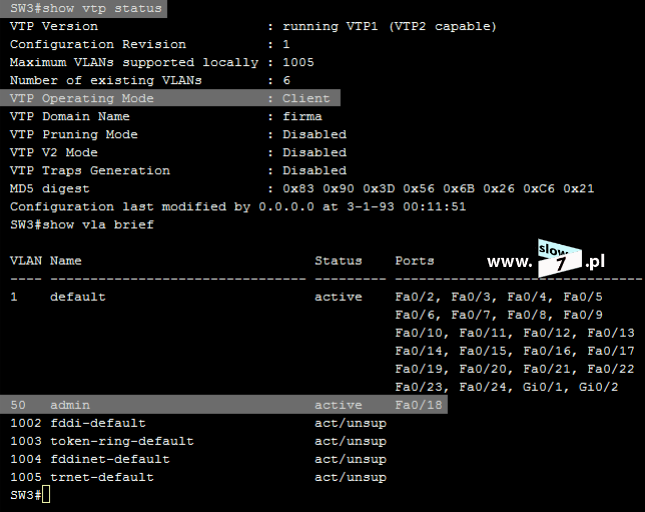Click the 'show vla brief' command line
The height and width of the screenshot is (512, 645).
82,225
